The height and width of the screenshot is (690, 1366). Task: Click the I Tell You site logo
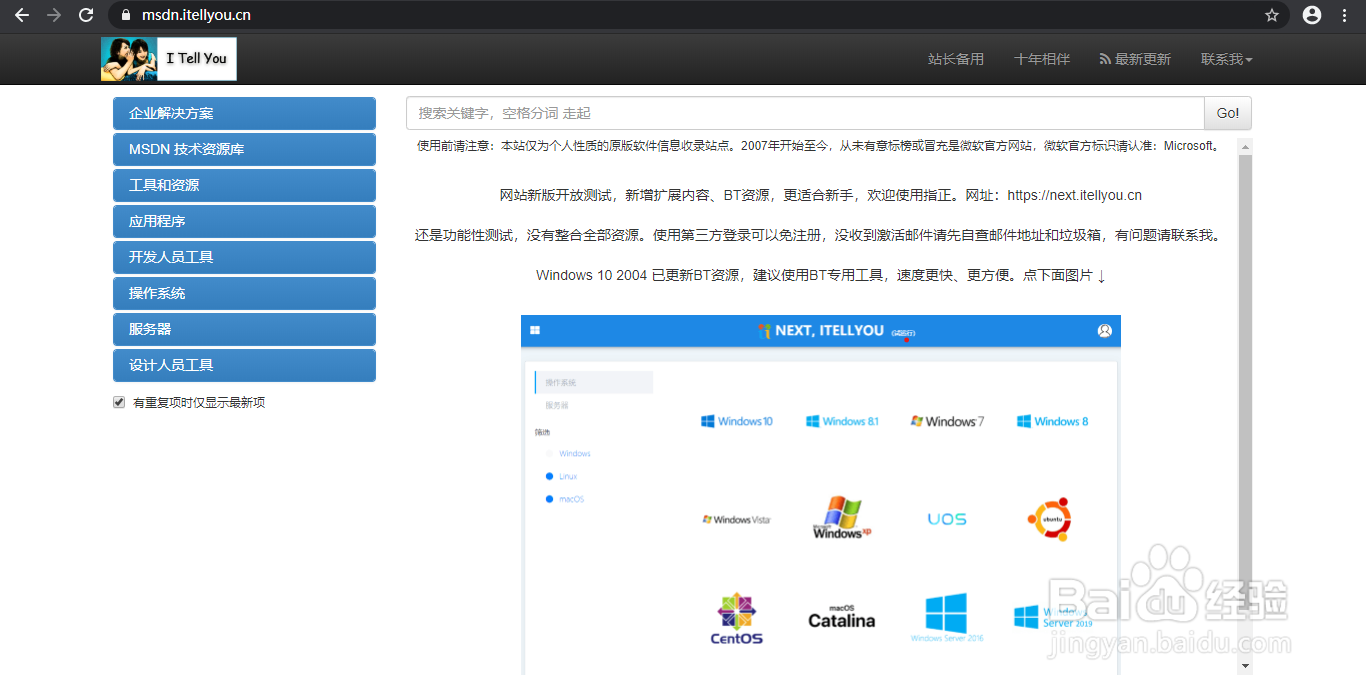(169, 59)
